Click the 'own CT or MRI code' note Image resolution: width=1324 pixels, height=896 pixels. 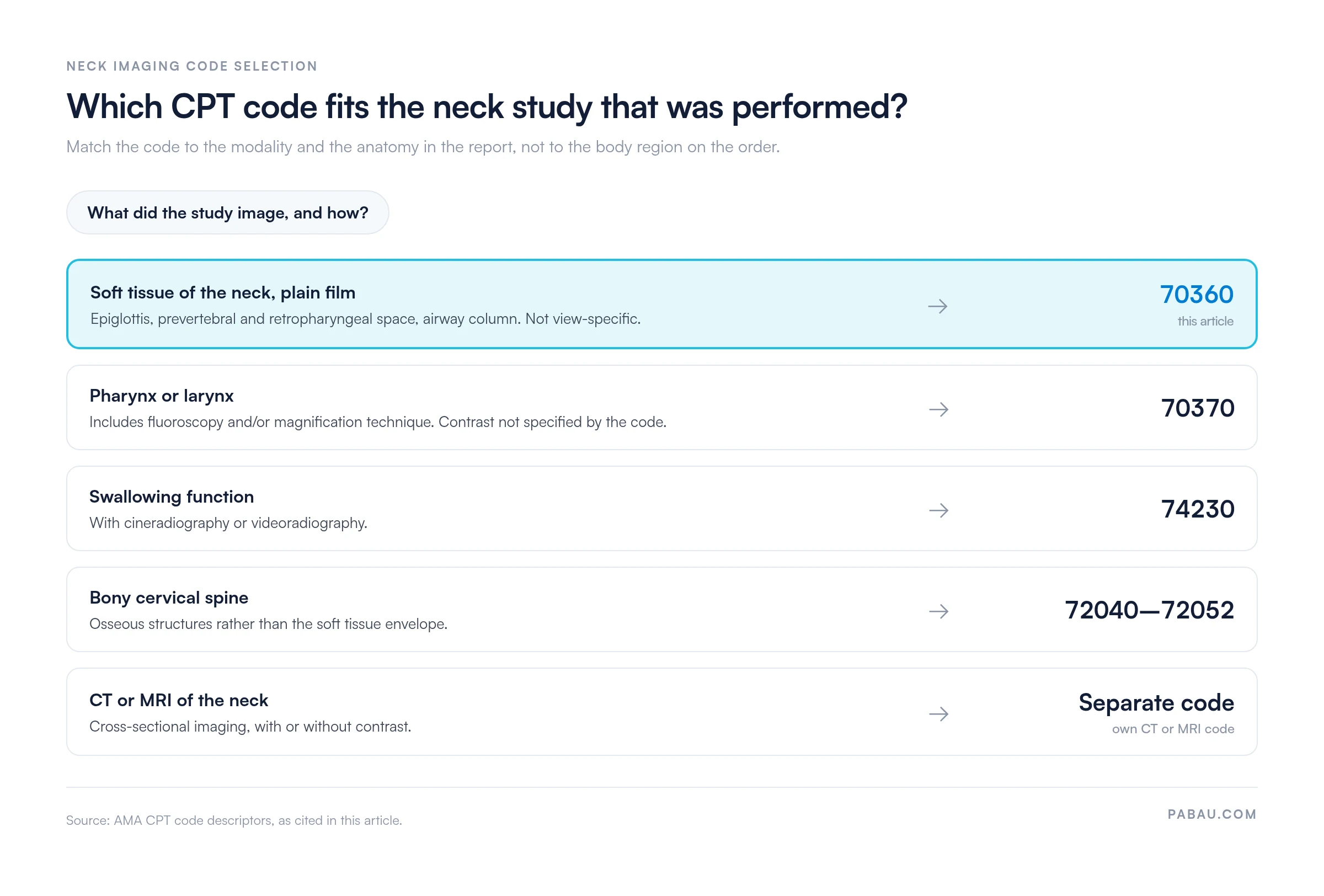point(1172,728)
